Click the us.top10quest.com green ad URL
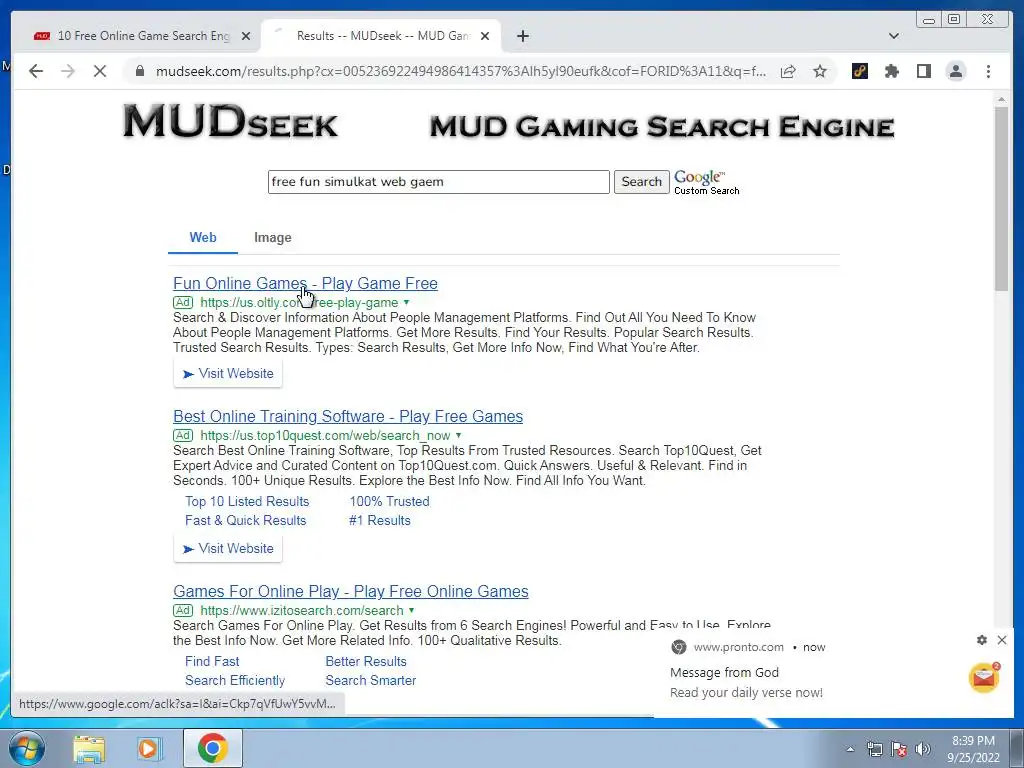The width and height of the screenshot is (1024, 768). pos(325,436)
